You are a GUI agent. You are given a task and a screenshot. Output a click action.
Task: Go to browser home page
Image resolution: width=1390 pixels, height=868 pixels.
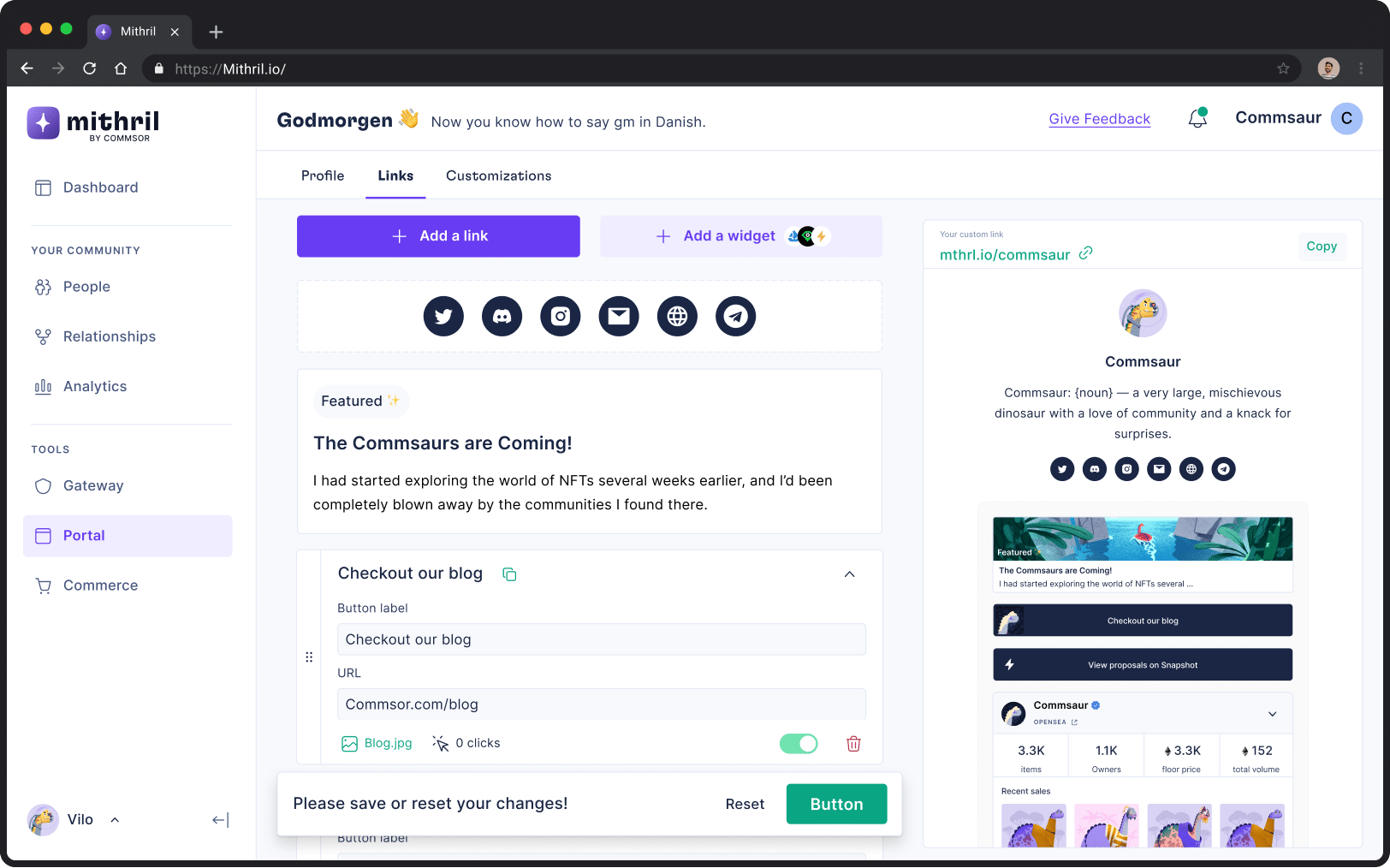121,68
